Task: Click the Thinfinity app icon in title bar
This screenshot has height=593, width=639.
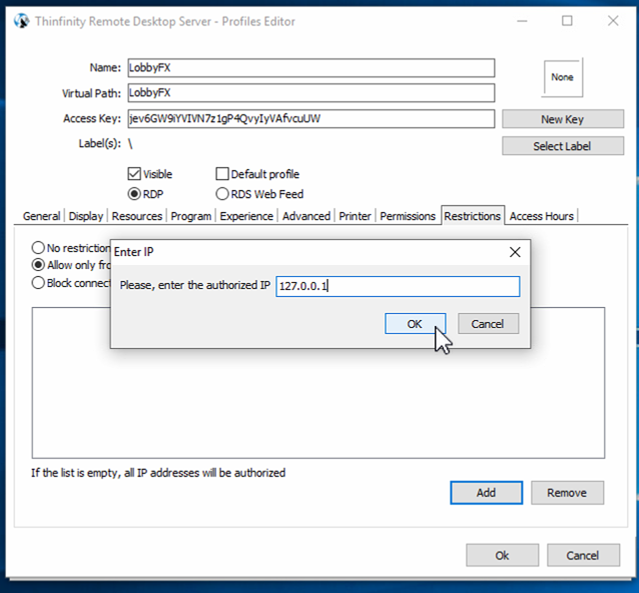Action: click(x=17, y=21)
